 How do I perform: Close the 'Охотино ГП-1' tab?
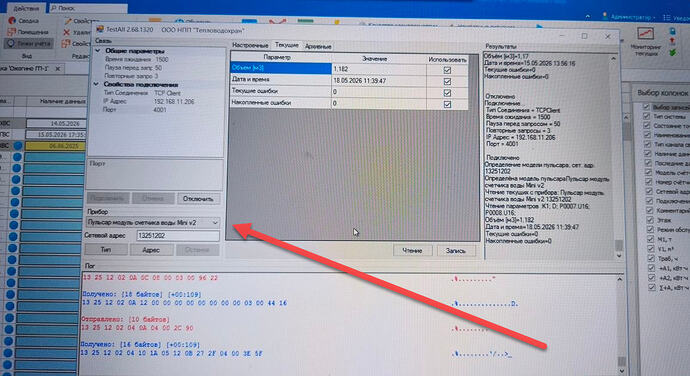pyautogui.click(x=58, y=69)
